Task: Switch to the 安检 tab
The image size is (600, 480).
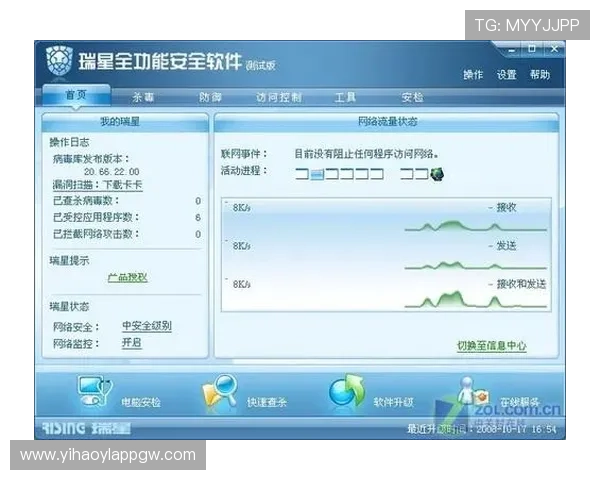Action: (x=412, y=98)
